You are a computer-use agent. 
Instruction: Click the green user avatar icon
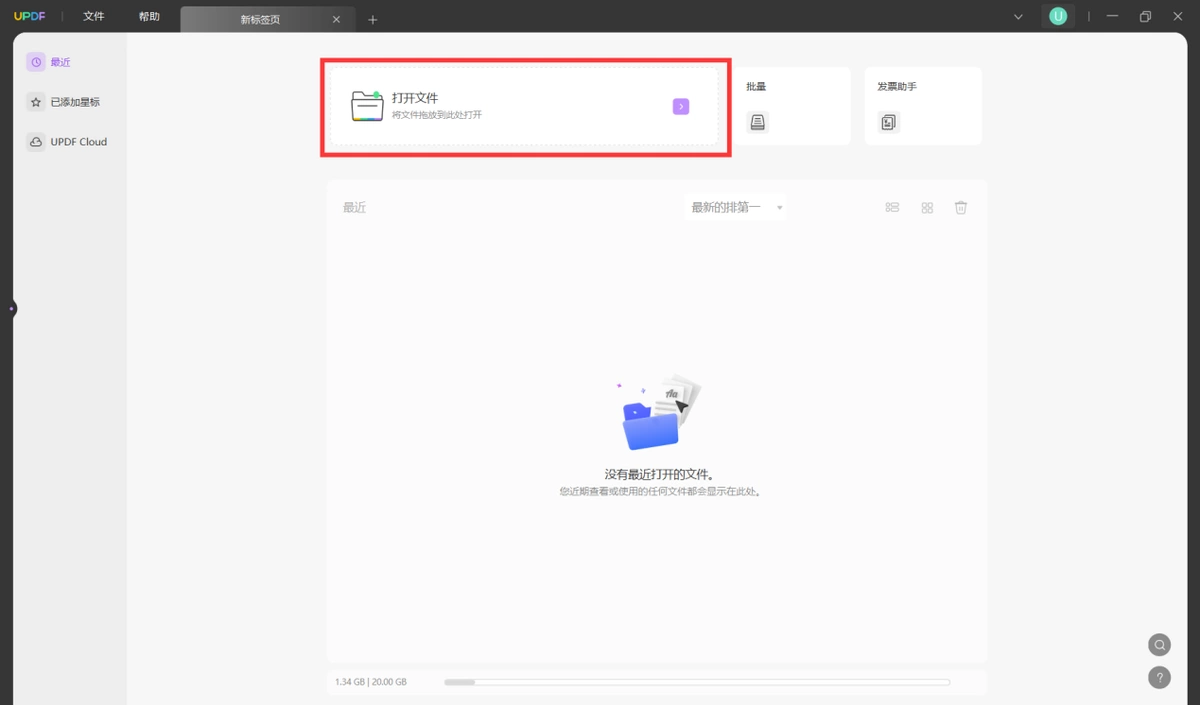pyautogui.click(x=1058, y=16)
